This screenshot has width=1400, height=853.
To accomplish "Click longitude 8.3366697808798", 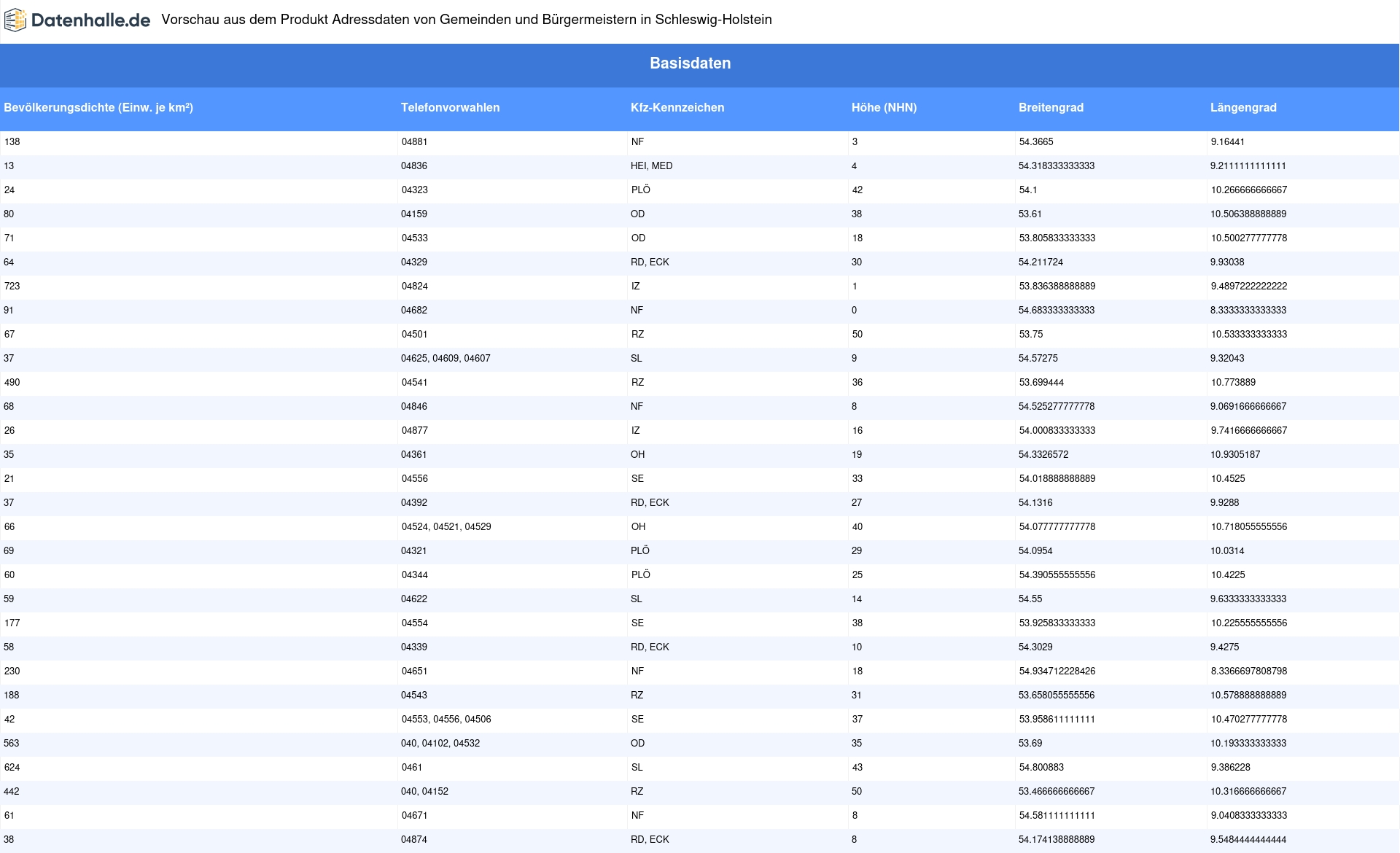I will 1248,671.
